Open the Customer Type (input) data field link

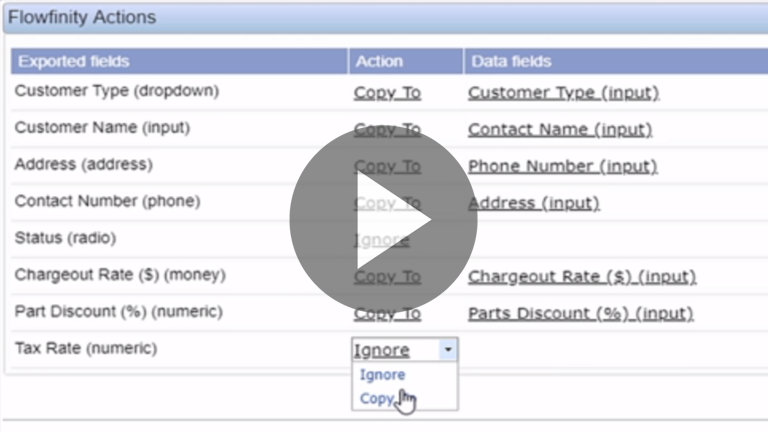pos(563,93)
